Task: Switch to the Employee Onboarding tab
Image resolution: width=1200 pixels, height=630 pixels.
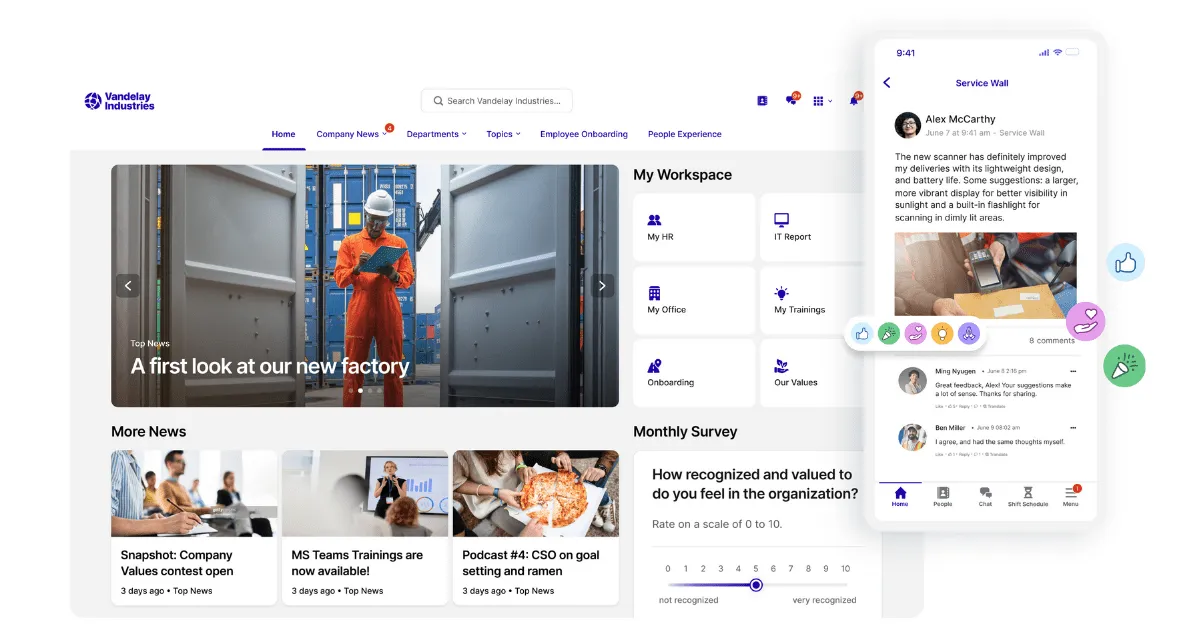Action: (x=584, y=133)
